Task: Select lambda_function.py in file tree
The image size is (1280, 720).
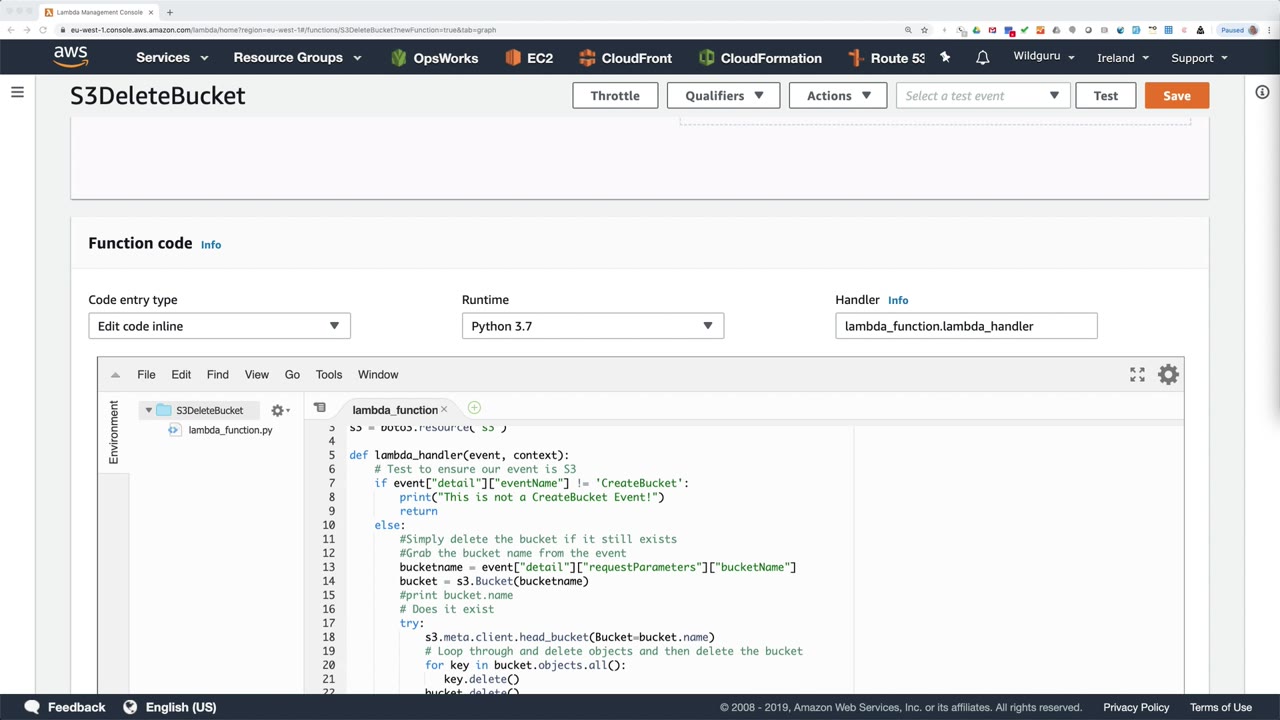Action: tap(230, 430)
